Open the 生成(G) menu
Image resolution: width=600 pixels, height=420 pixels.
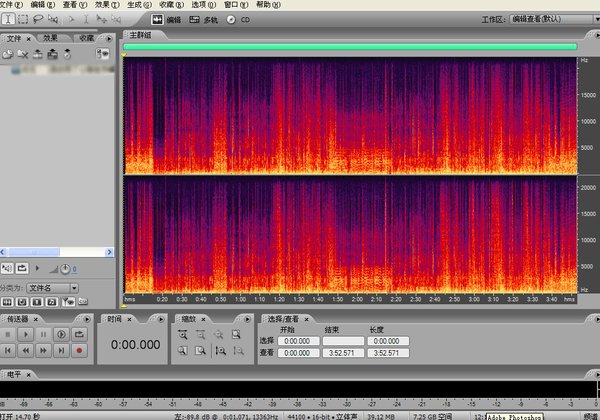click(140, 5)
